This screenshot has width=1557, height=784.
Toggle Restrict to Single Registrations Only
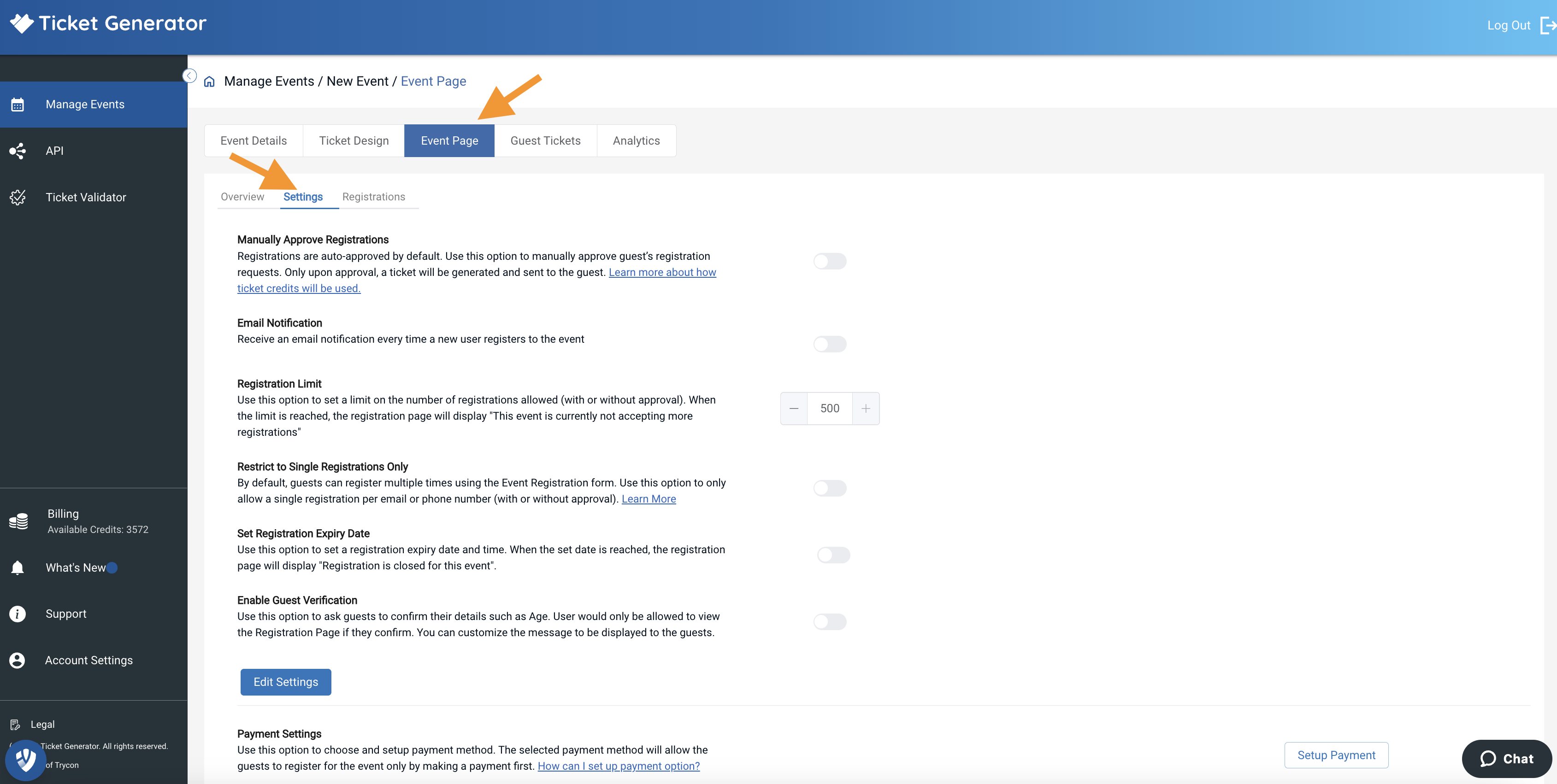tap(829, 488)
